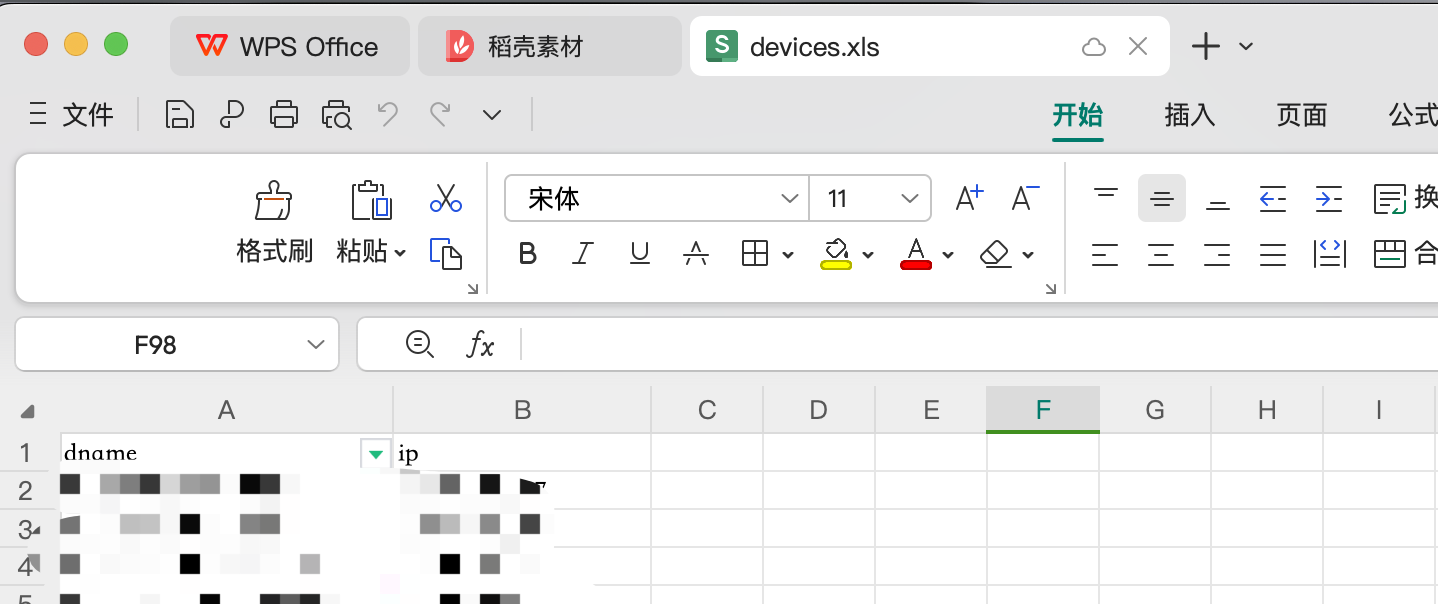Toggle Bold formatting
The image size is (1438, 604).
point(528,254)
